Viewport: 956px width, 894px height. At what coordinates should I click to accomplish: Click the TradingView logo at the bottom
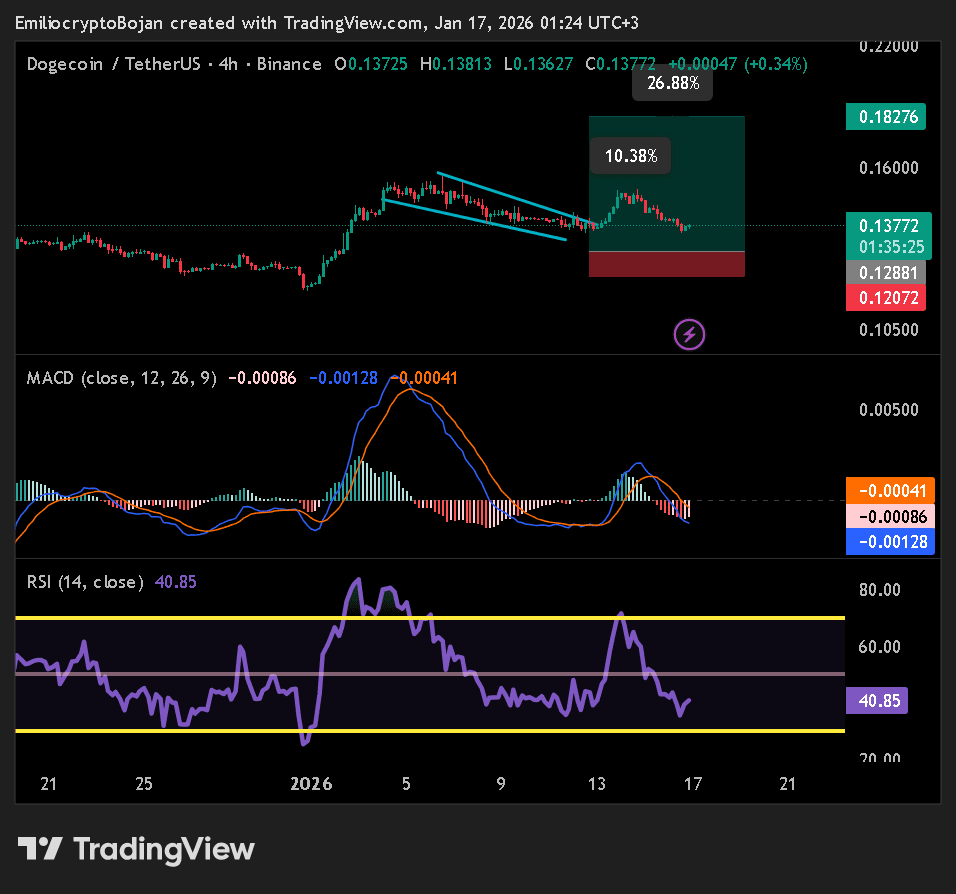click(x=136, y=849)
